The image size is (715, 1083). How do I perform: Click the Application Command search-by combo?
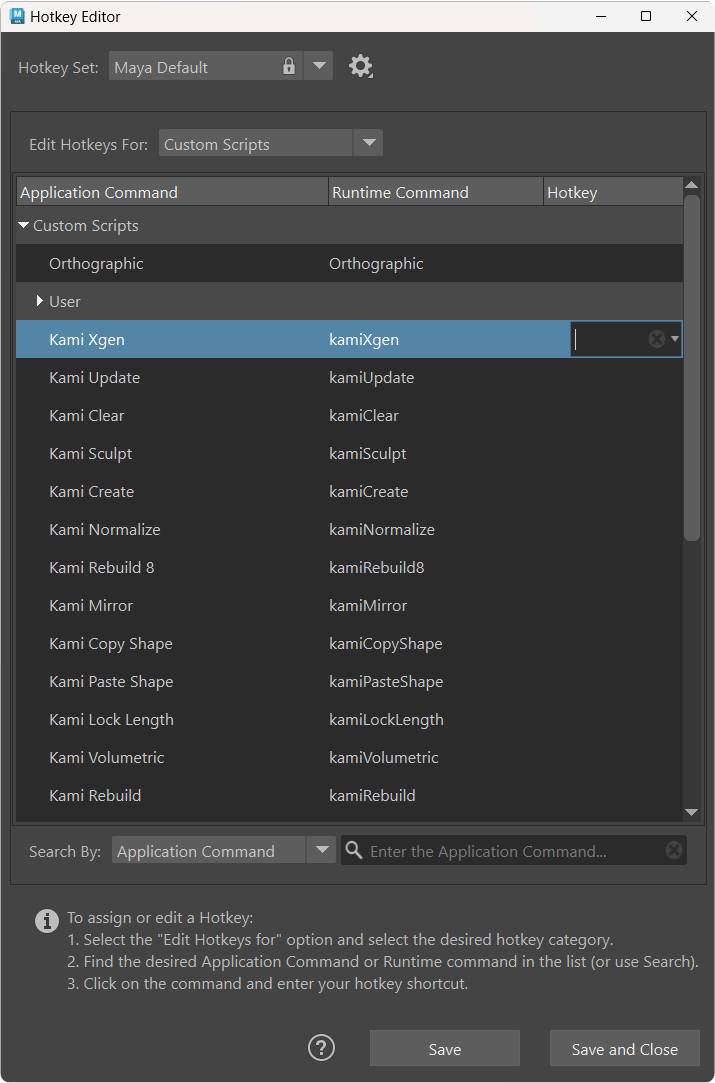(209, 850)
